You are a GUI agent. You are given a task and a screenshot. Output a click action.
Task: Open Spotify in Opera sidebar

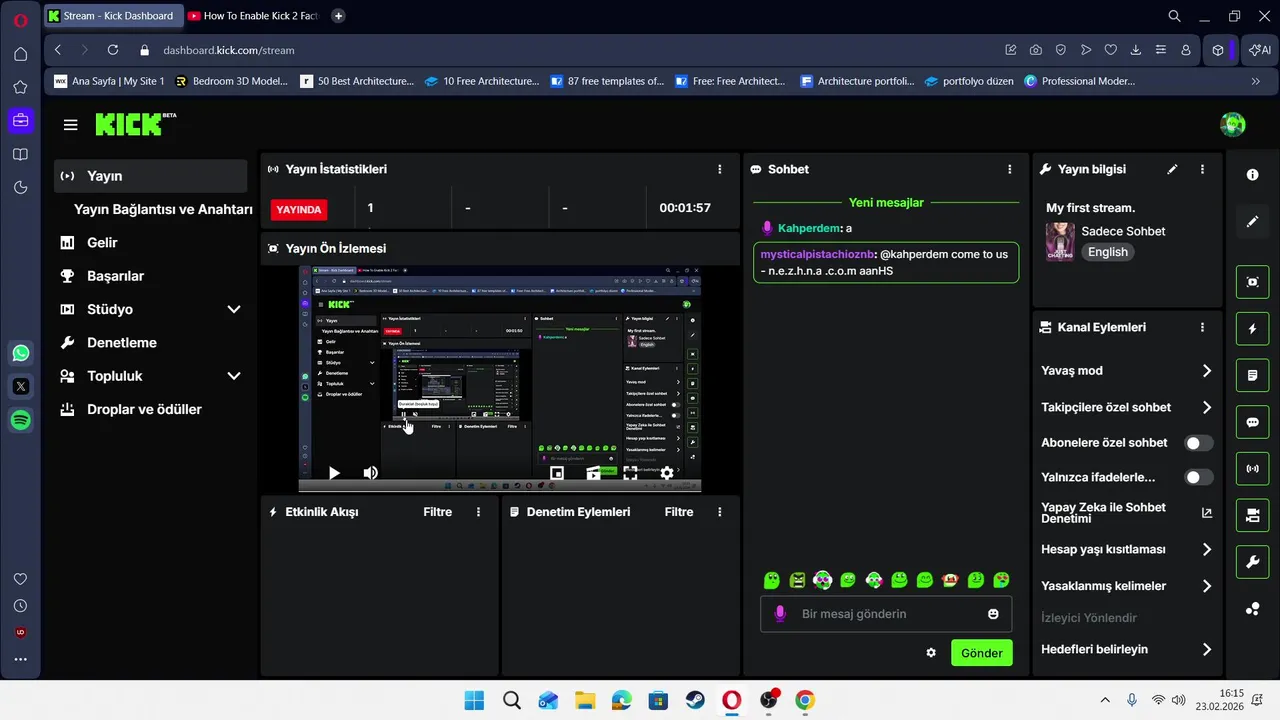20,420
